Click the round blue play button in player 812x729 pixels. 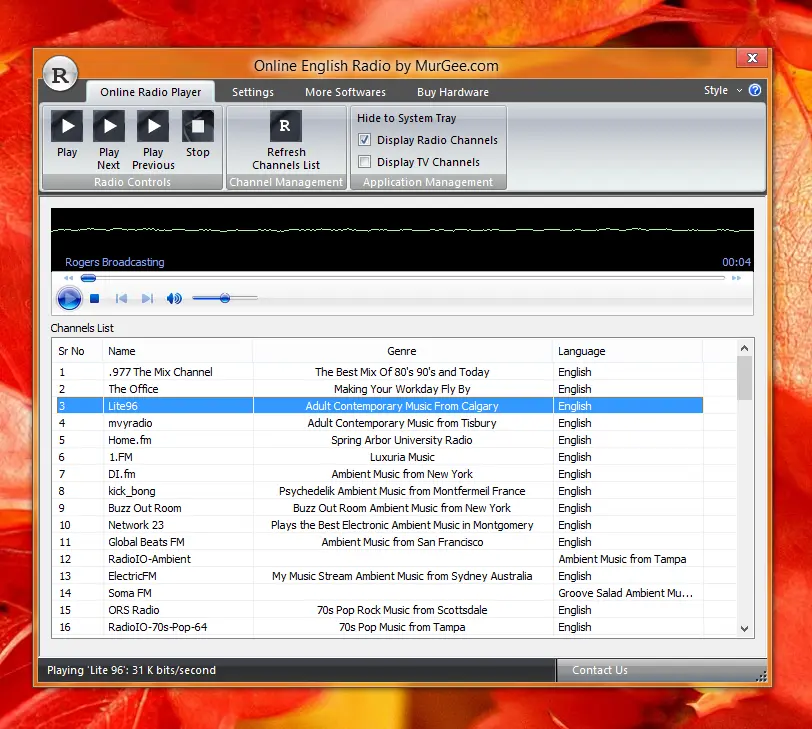[69, 299]
